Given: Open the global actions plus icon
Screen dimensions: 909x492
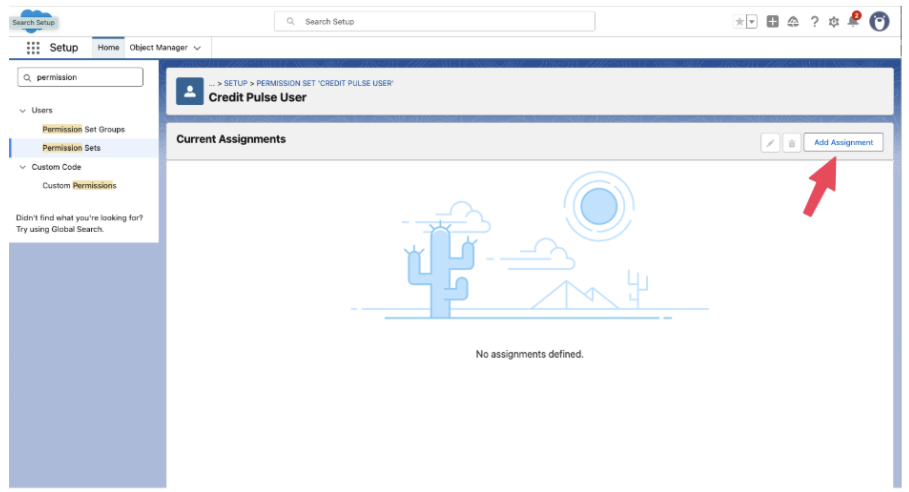Looking at the screenshot, I should click(x=773, y=21).
